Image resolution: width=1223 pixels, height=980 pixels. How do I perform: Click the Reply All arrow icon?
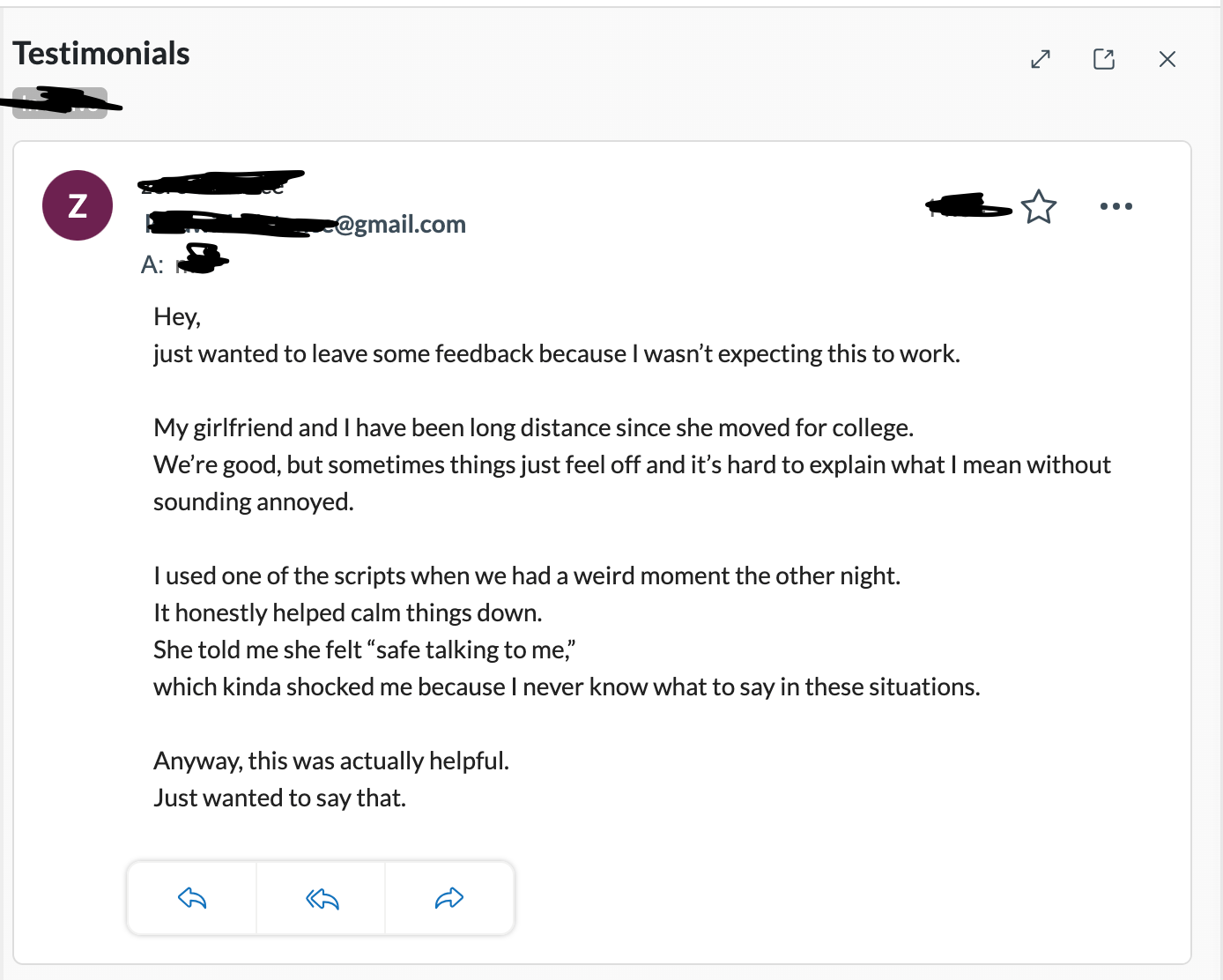pyautogui.click(x=322, y=898)
